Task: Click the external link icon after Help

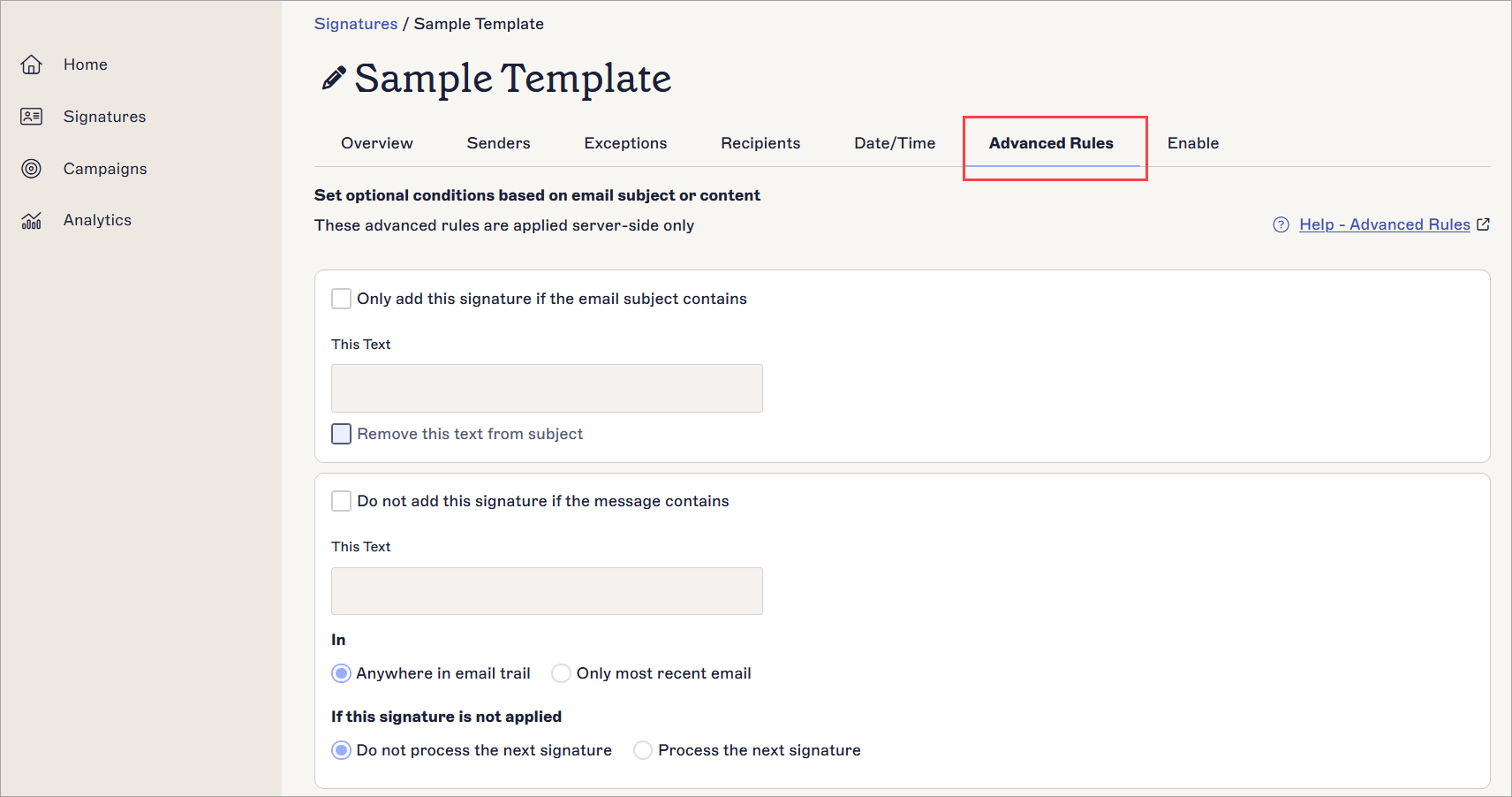Action: click(1483, 224)
